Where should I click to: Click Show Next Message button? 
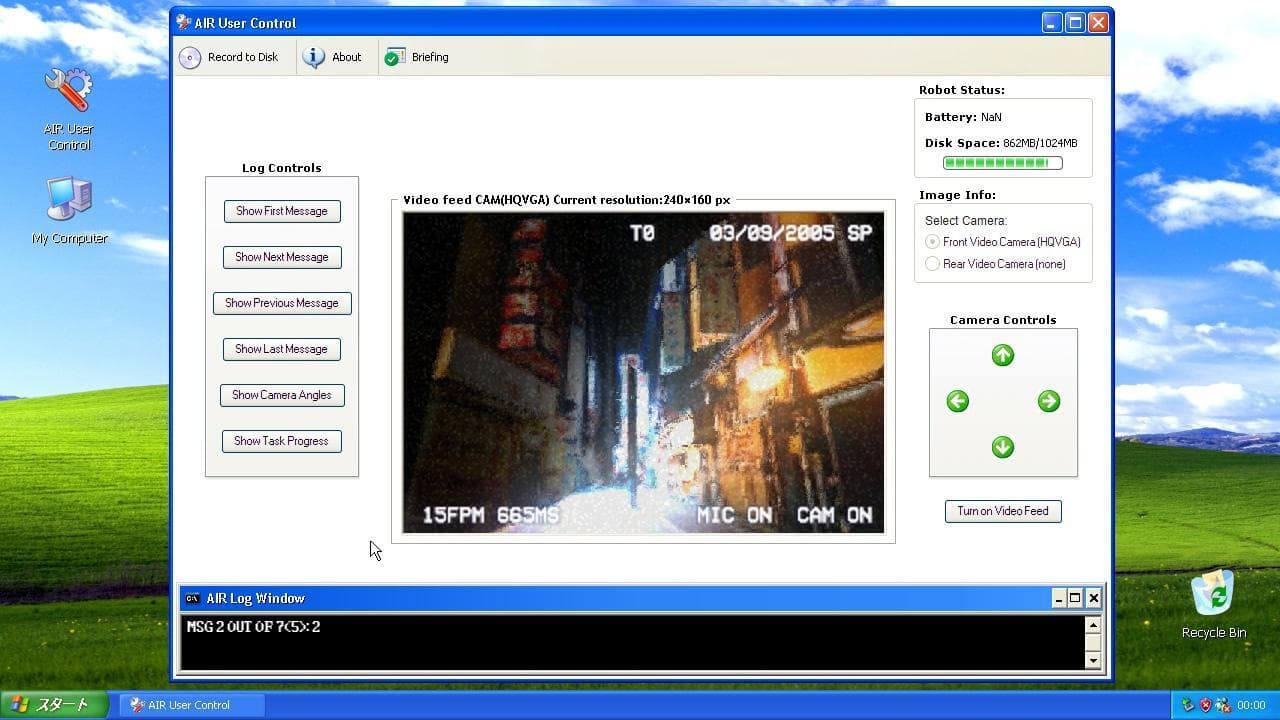pos(282,257)
